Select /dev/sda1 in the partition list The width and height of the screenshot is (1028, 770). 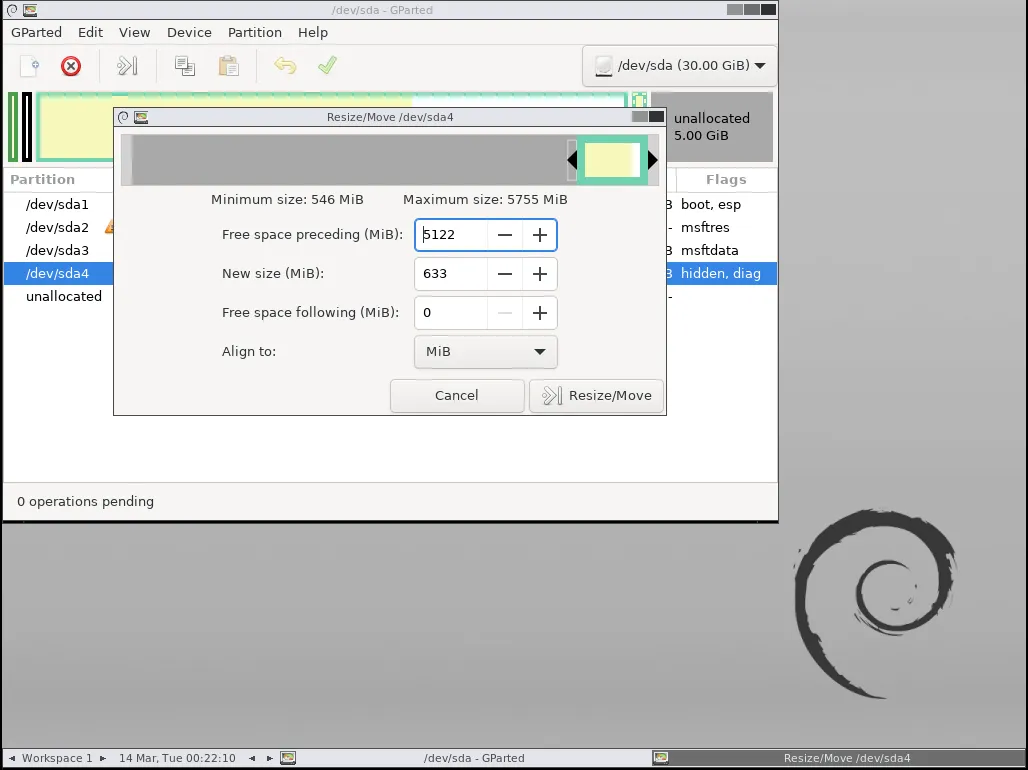click(57, 204)
